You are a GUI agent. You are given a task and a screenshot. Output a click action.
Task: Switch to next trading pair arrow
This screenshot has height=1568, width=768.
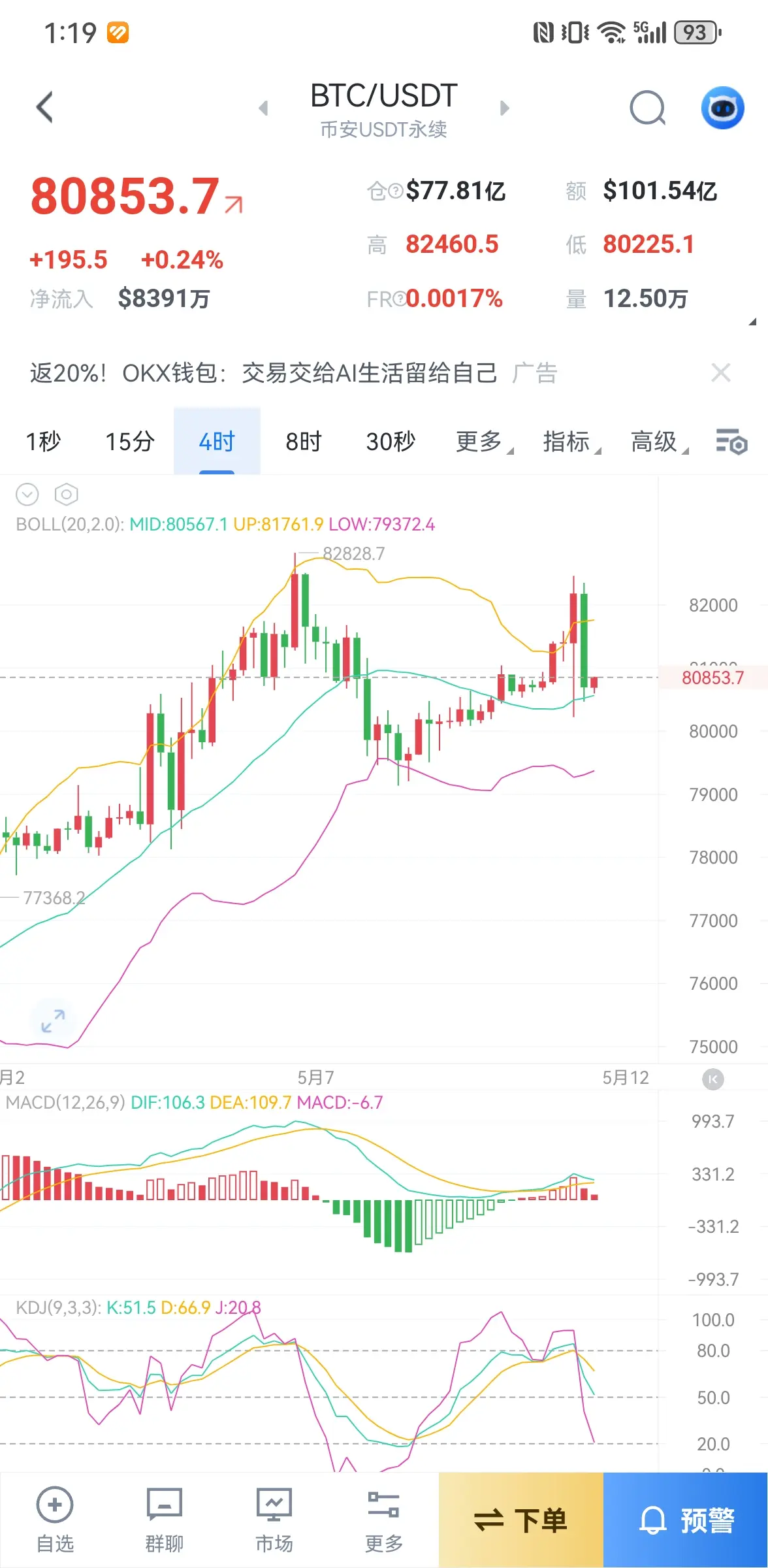(x=504, y=108)
